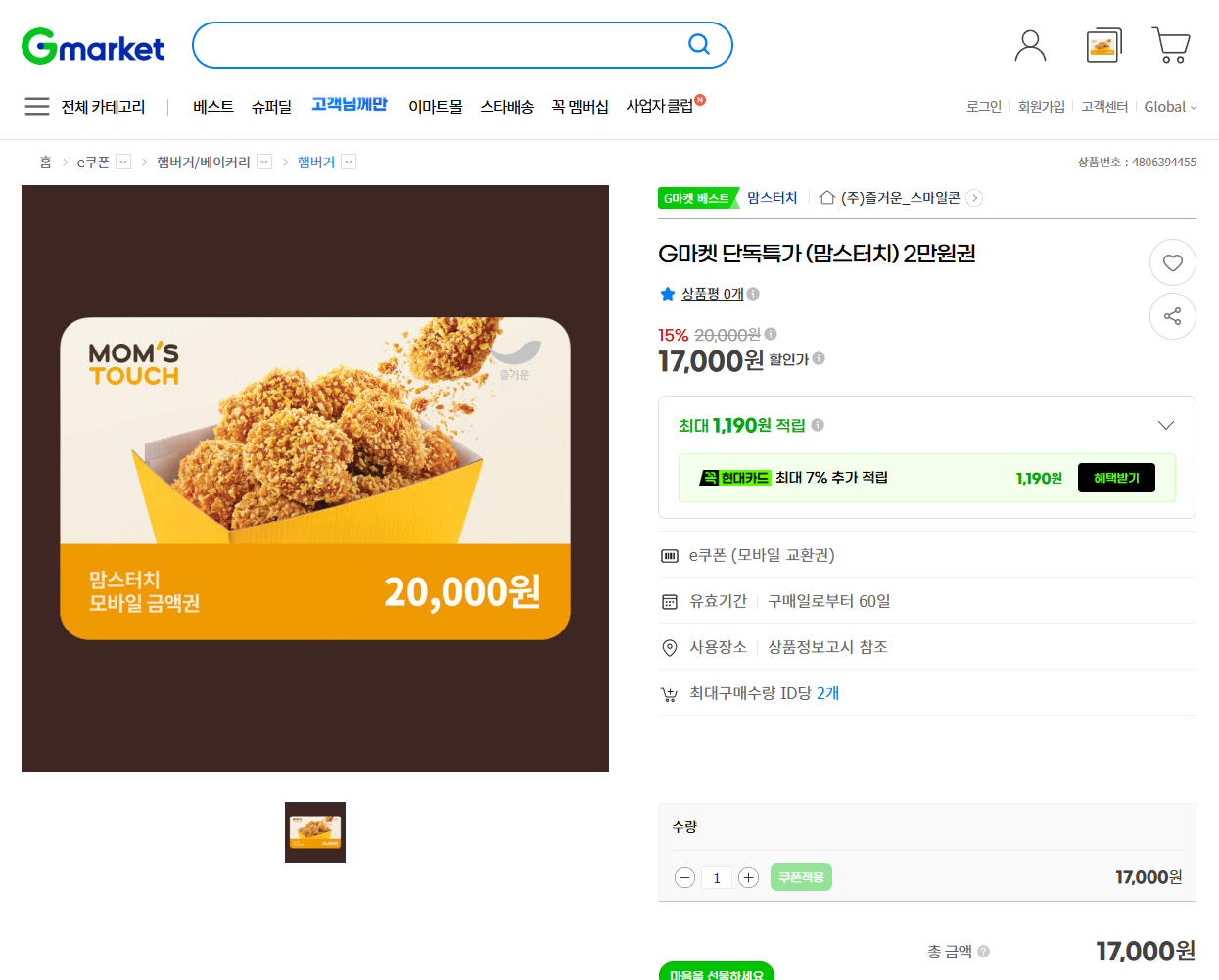Click the e쿠폰 (모바일 교환권) text
The height and width of the screenshot is (980, 1219).
coord(762,555)
